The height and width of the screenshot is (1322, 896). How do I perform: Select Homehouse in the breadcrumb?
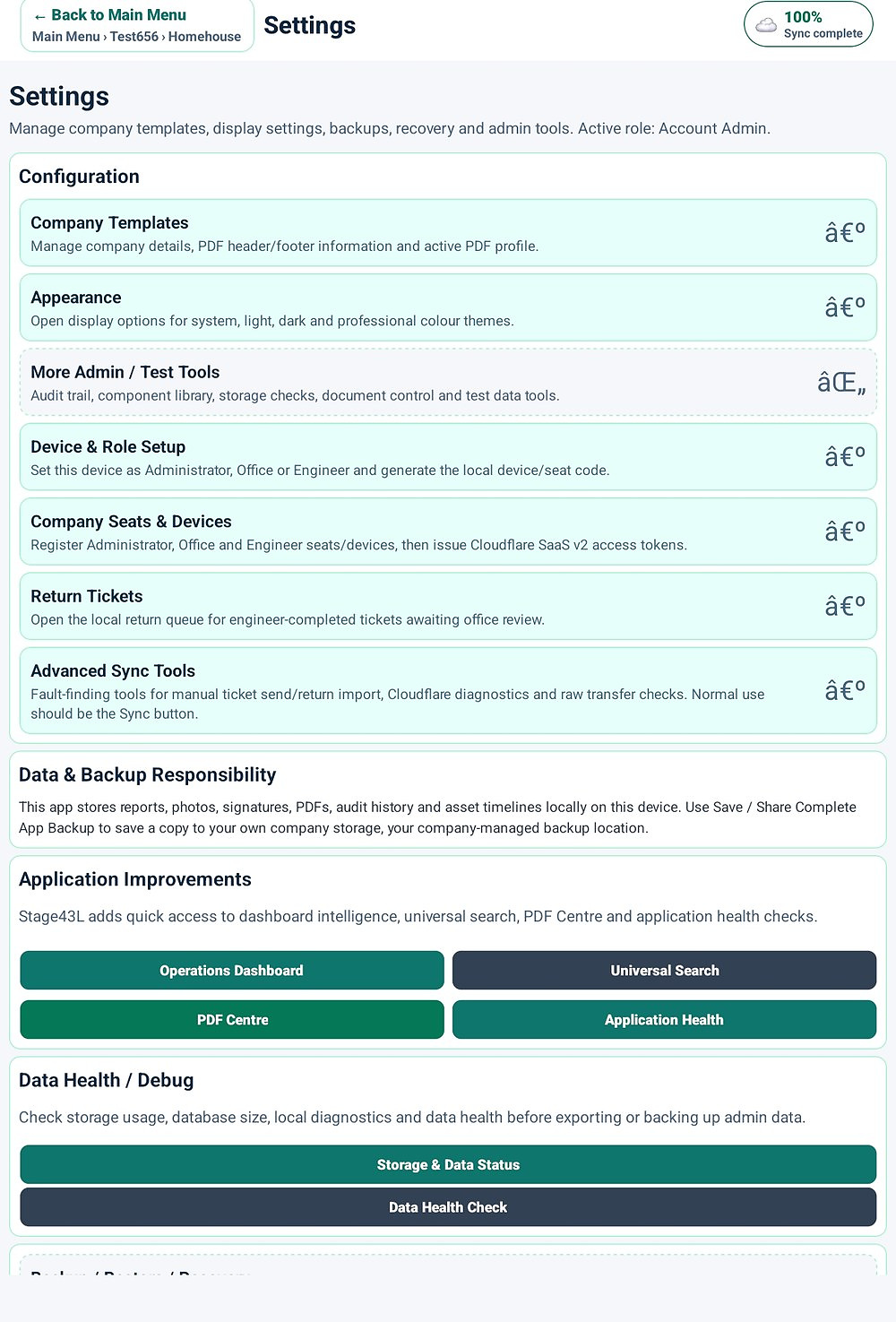coord(204,37)
